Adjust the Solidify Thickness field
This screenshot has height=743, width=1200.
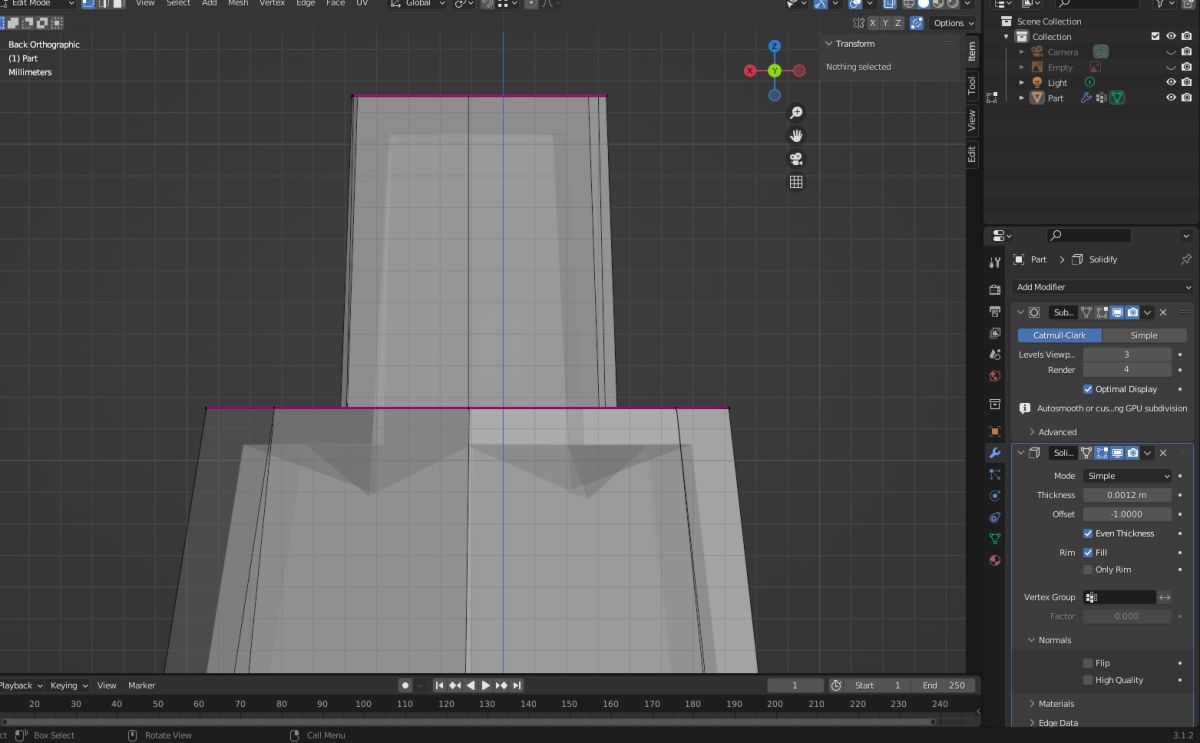tap(1127, 495)
